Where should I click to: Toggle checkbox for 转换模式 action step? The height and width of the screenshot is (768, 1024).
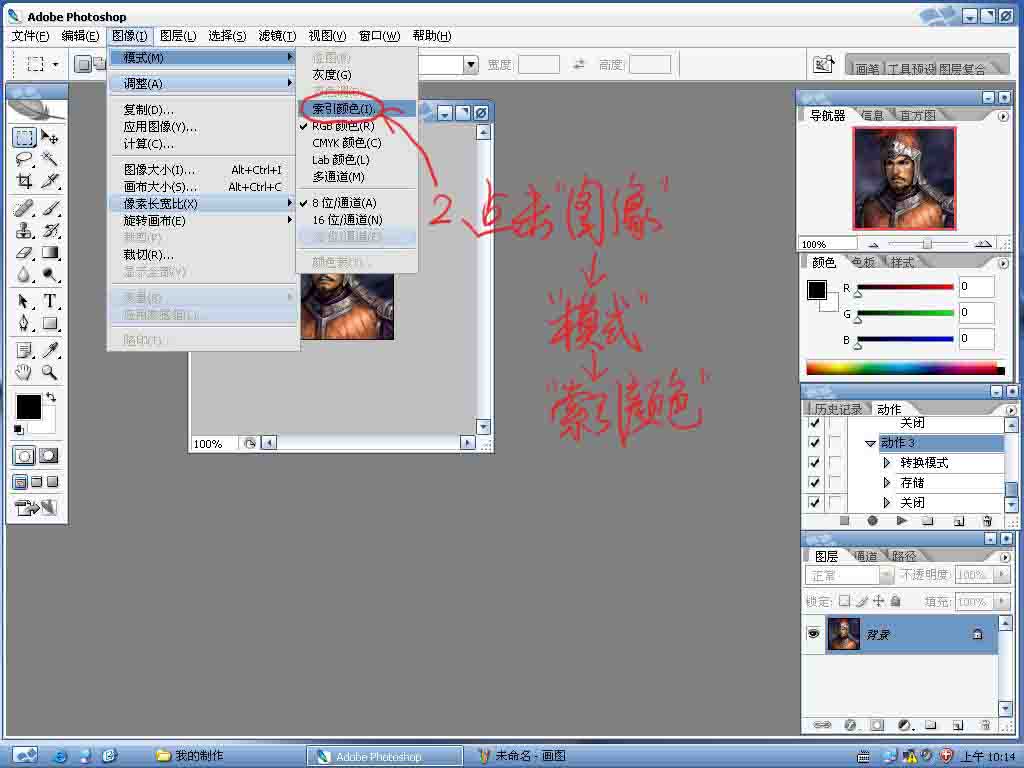click(814, 462)
